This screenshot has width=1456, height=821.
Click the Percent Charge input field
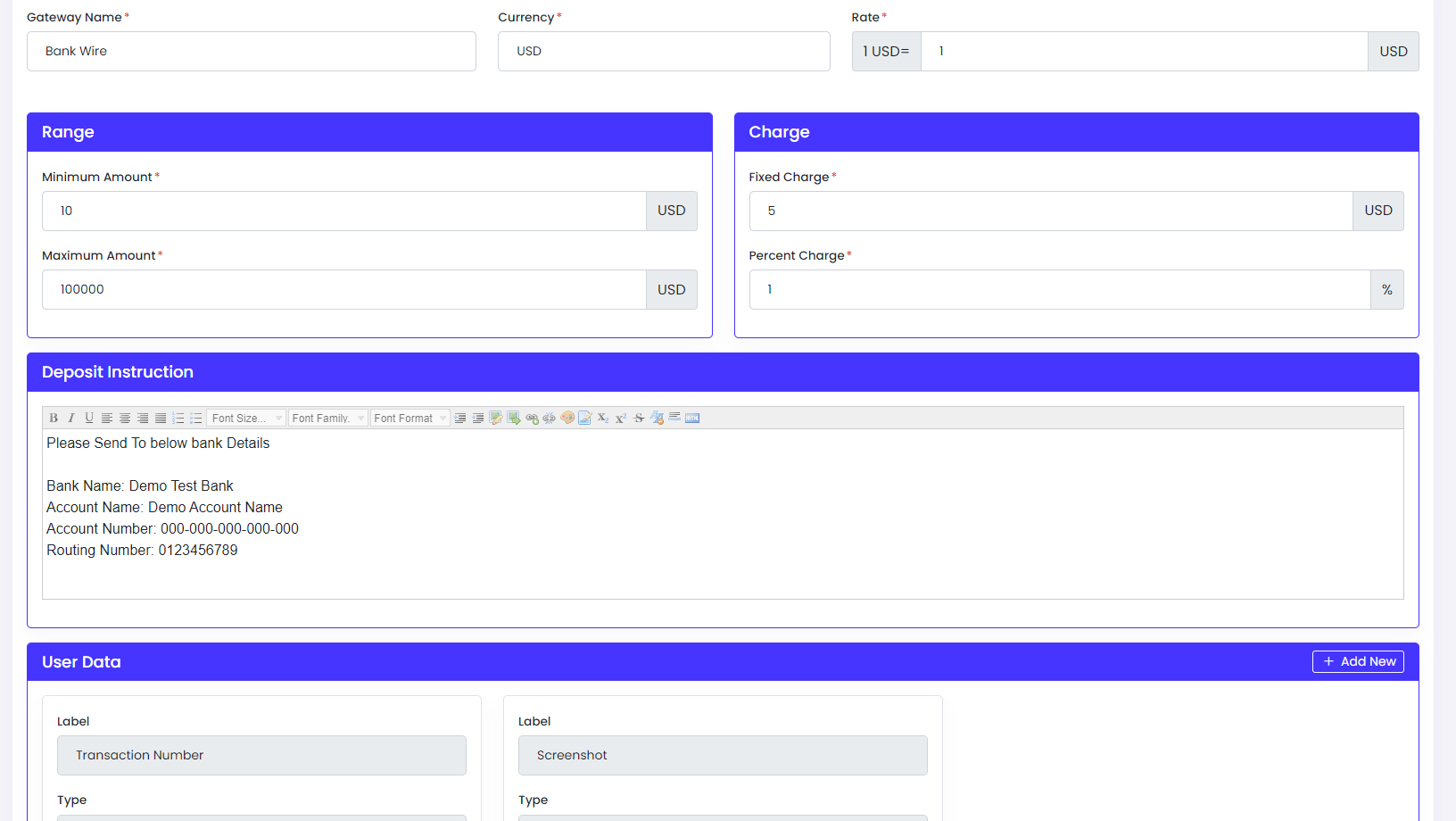(x=1060, y=289)
